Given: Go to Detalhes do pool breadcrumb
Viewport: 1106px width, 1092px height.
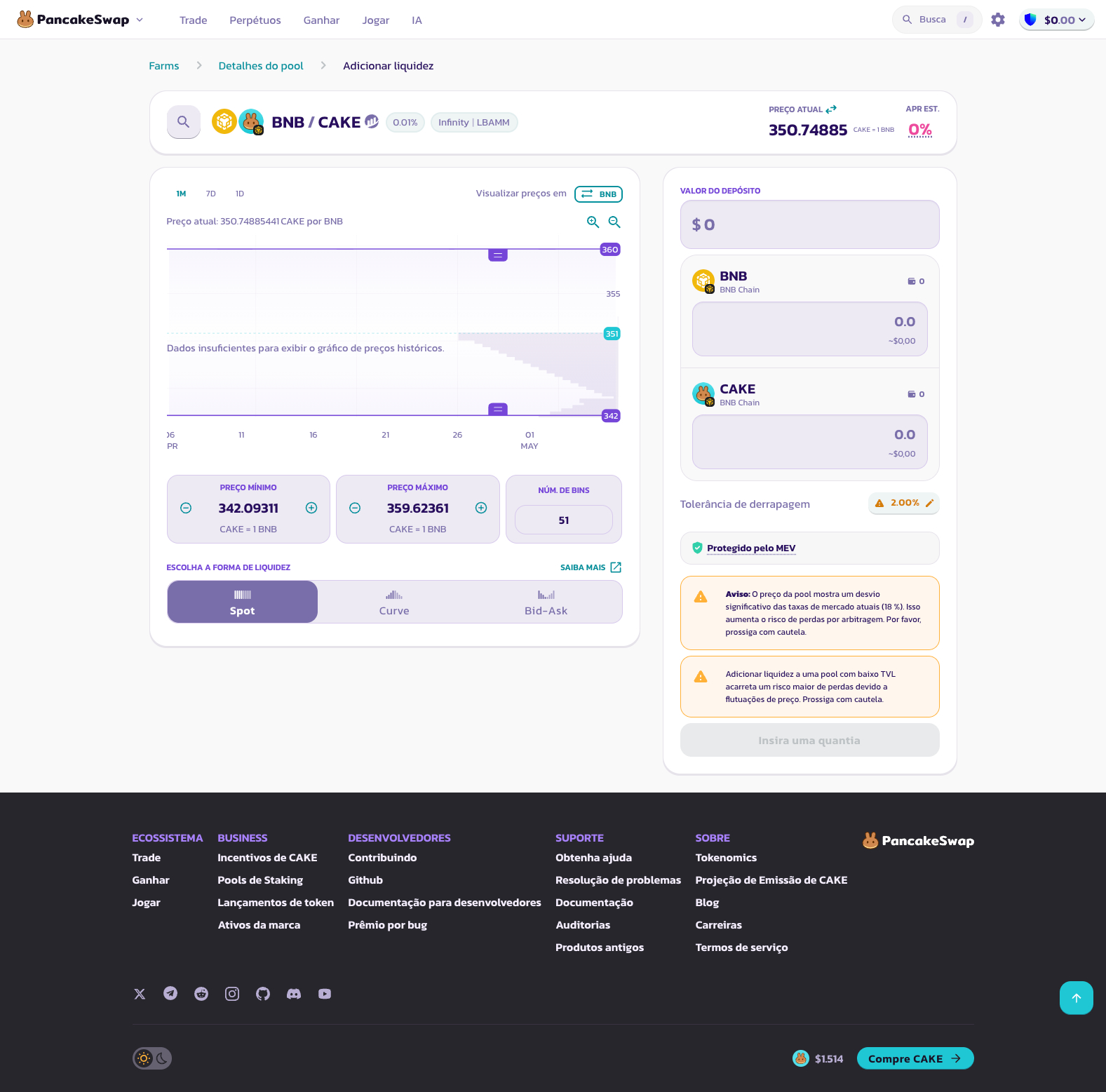Looking at the screenshot, I should coord(261,66).
